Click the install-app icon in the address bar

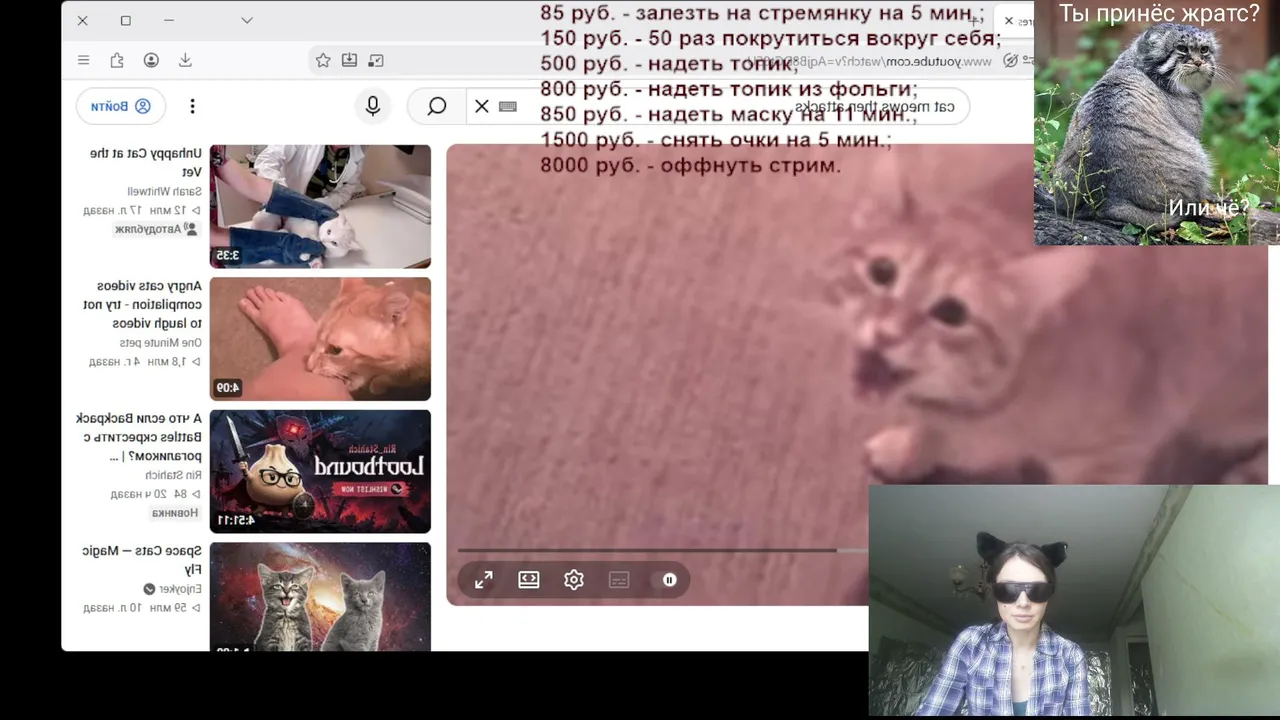coord(349,60)
